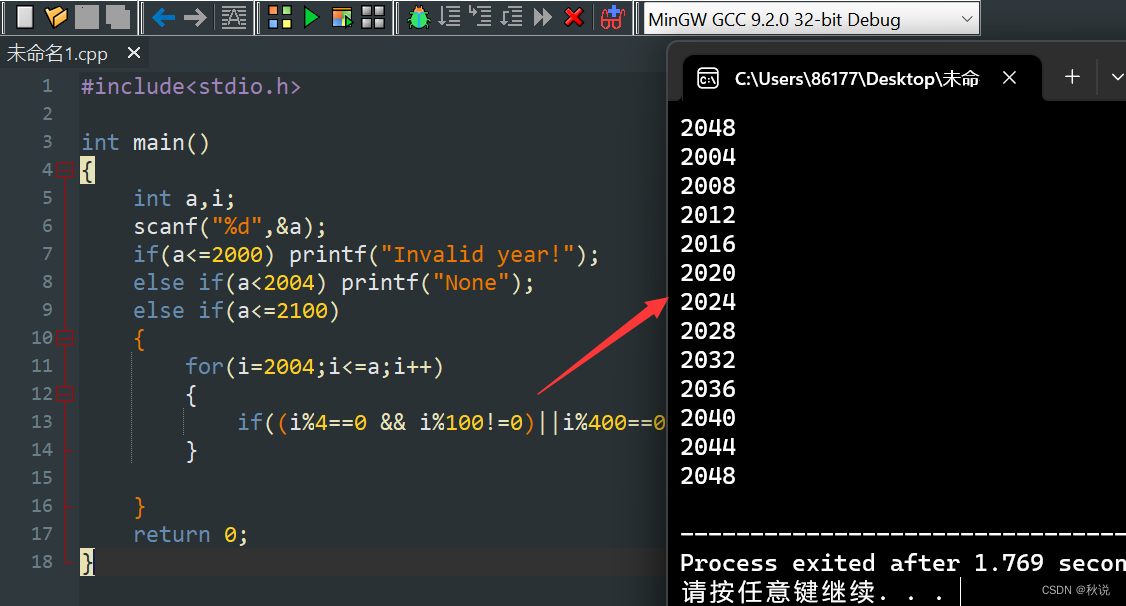Collapse the else-if block fold at line 10
The image size is (1126, 606).
65,337
